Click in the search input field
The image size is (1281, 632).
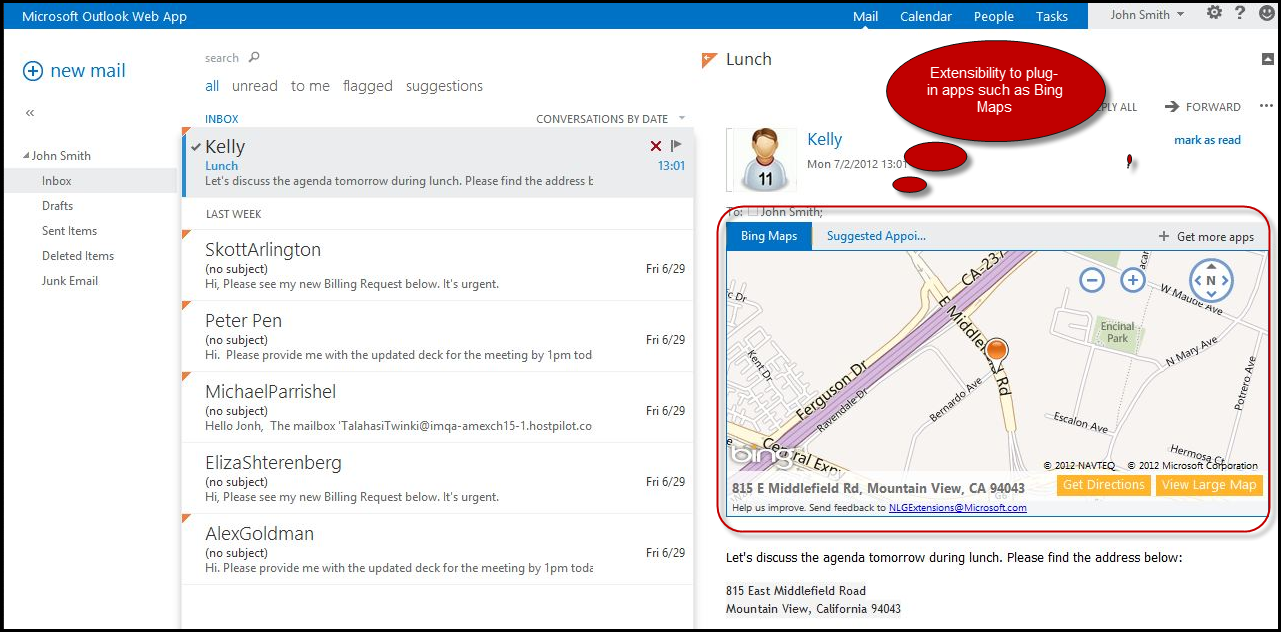(221, 58)
